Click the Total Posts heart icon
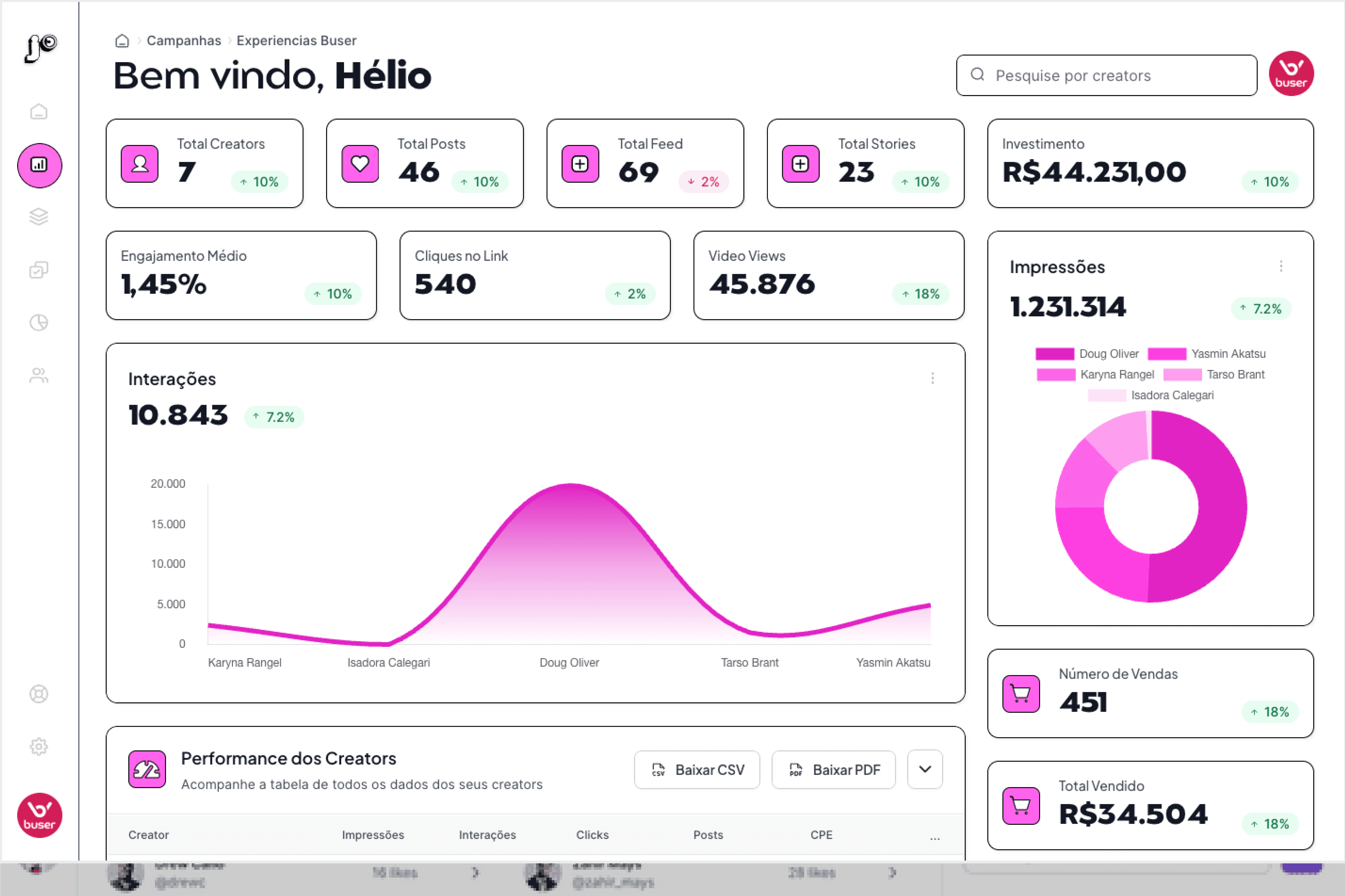The width and height of the screenshot is (1345, 896). pyautogui.click(x=360, y=164)
